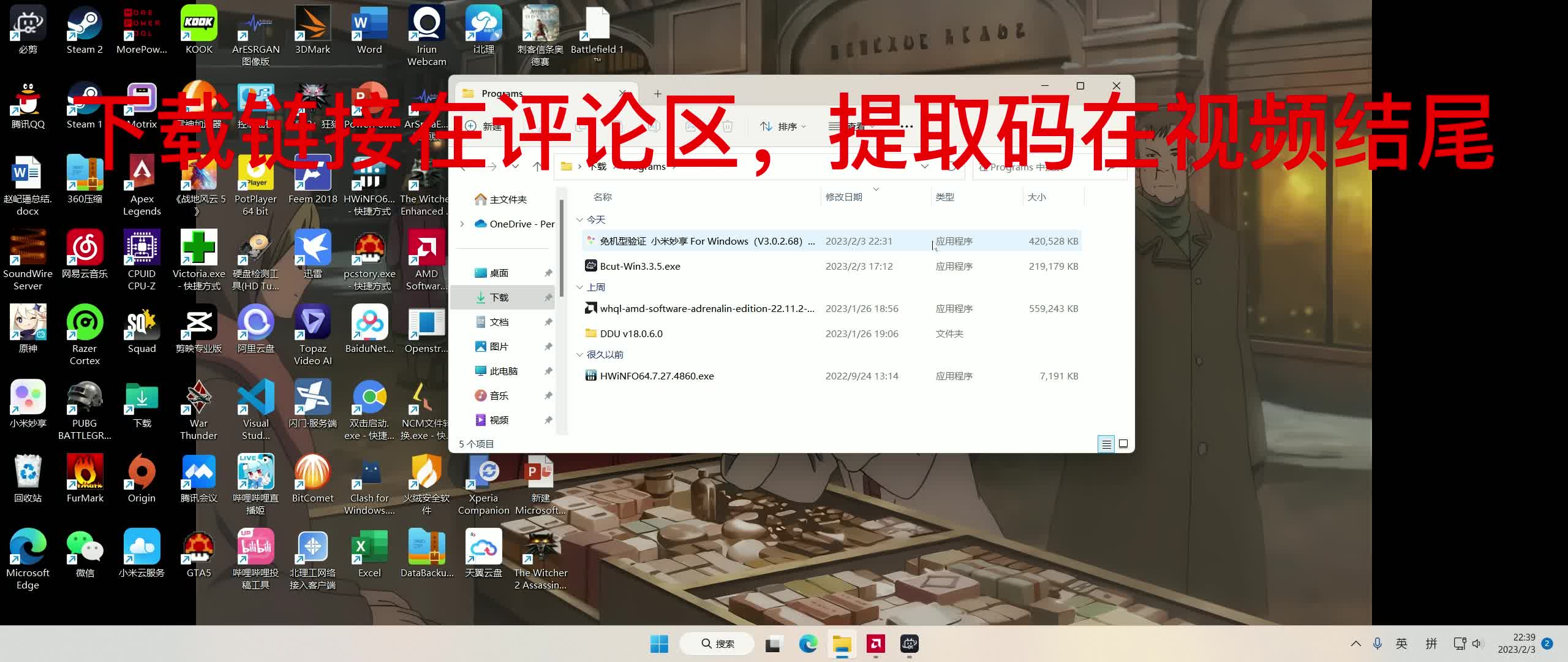Open the Iriun Webcam shortcut
The width and height of the screenshot is (1568, 662).
[x=426, y=36]
